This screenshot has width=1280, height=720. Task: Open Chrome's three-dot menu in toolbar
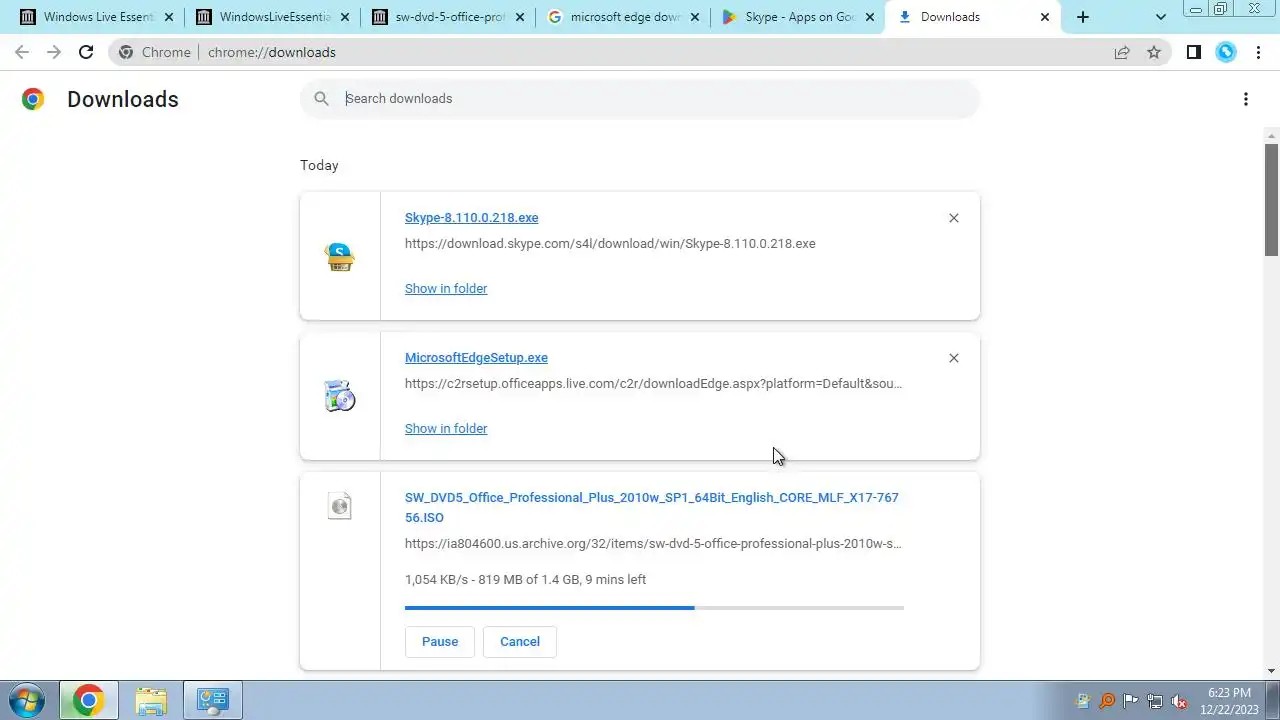point(1258,52)
